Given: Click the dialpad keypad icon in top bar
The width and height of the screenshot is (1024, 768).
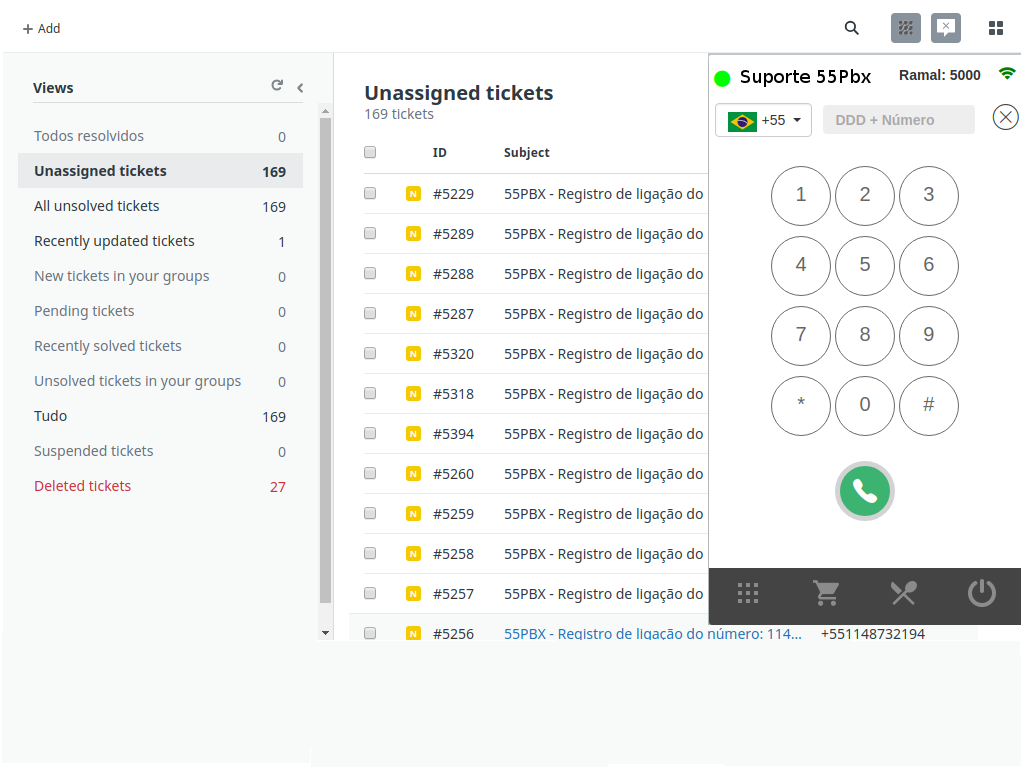Looking at the screenshot, I should pos(905,28).
